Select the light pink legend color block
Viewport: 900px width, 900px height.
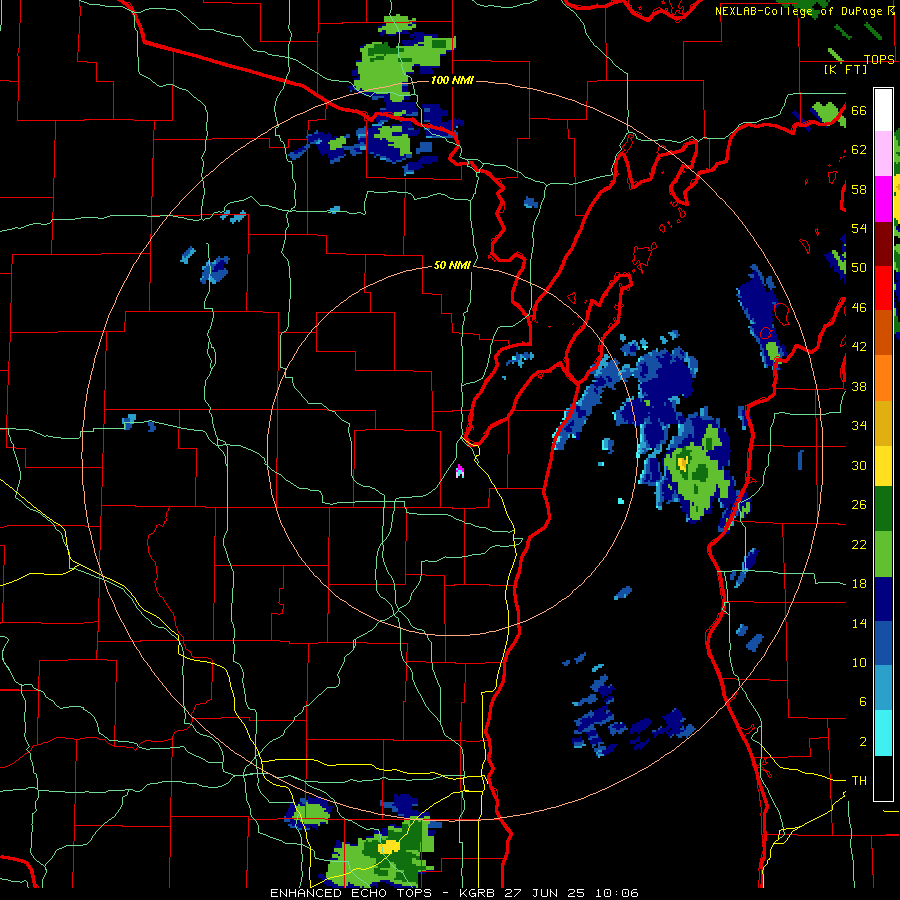tap(883, 153)
